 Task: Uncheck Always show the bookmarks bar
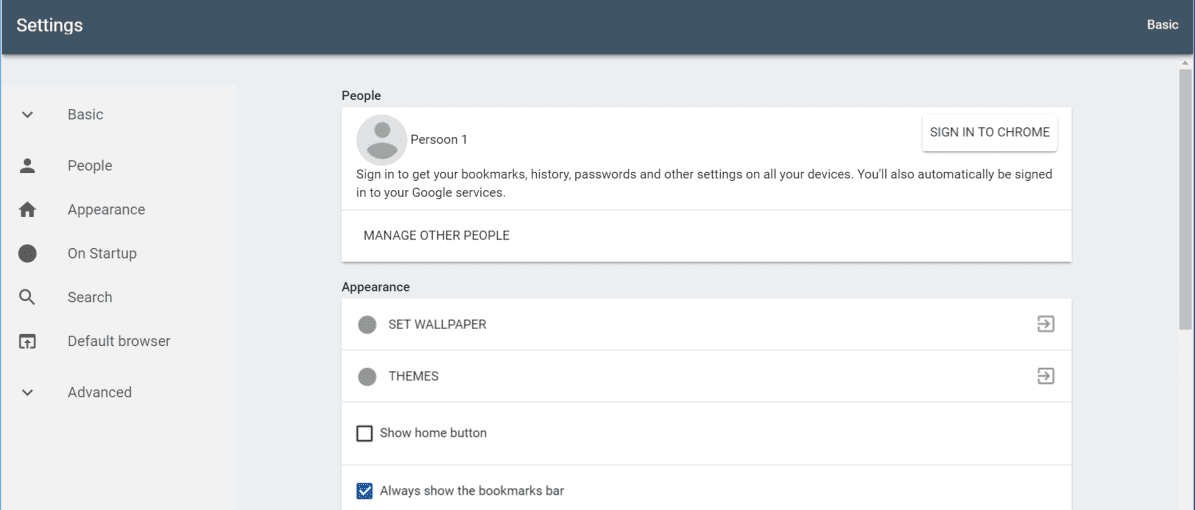coord(365,490)
